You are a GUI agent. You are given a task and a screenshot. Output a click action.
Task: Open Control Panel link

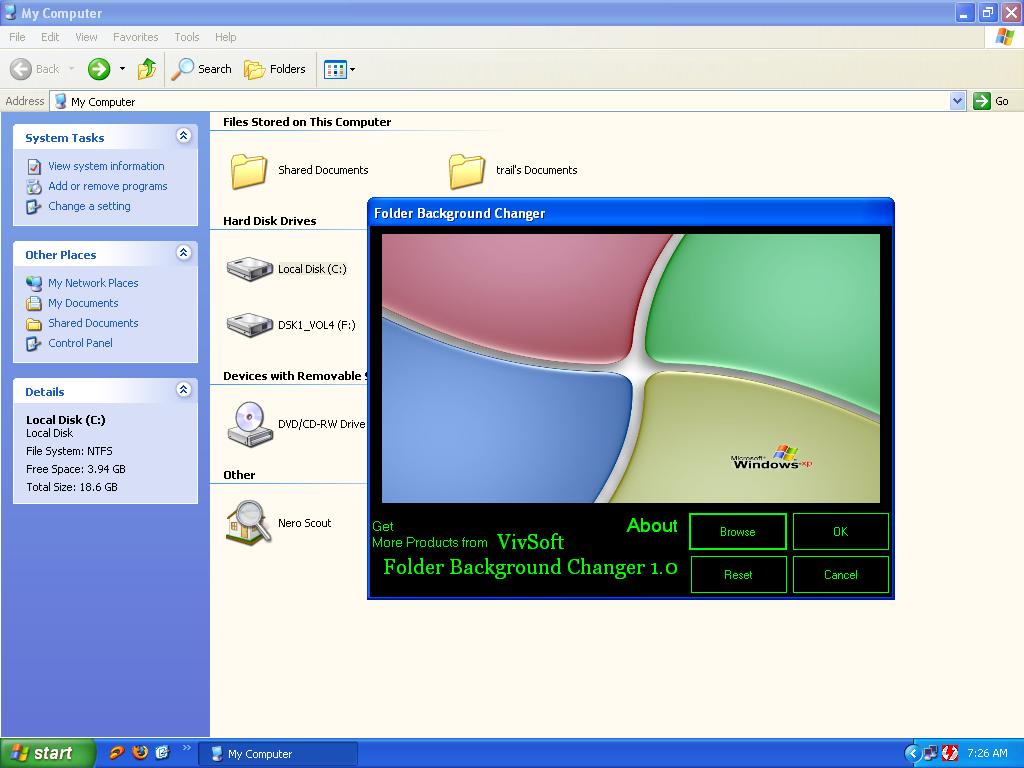(x=80, y=343)
